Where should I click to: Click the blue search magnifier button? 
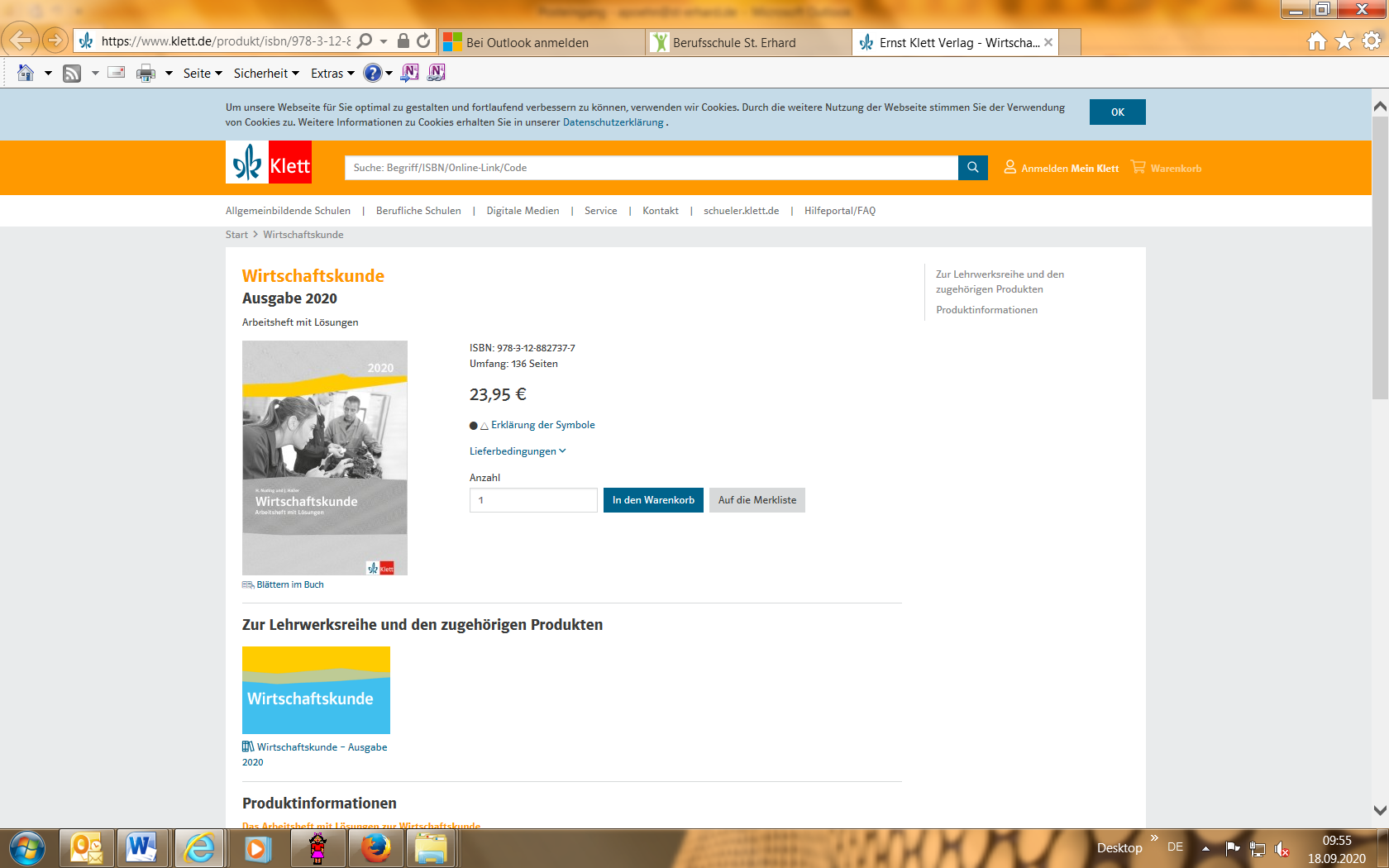(972, 168)
